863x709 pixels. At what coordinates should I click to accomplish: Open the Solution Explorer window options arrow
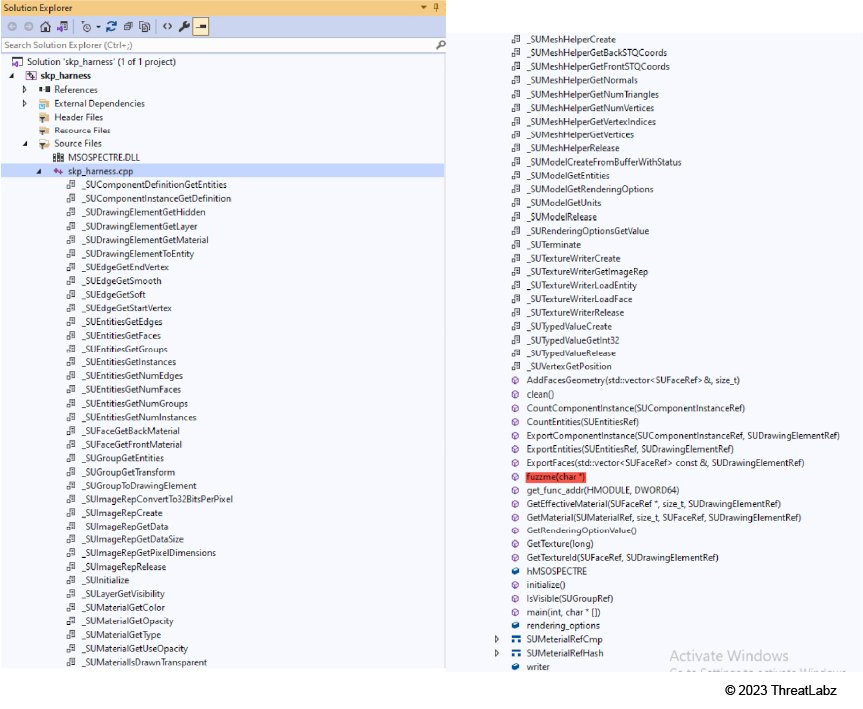(422, 8)
